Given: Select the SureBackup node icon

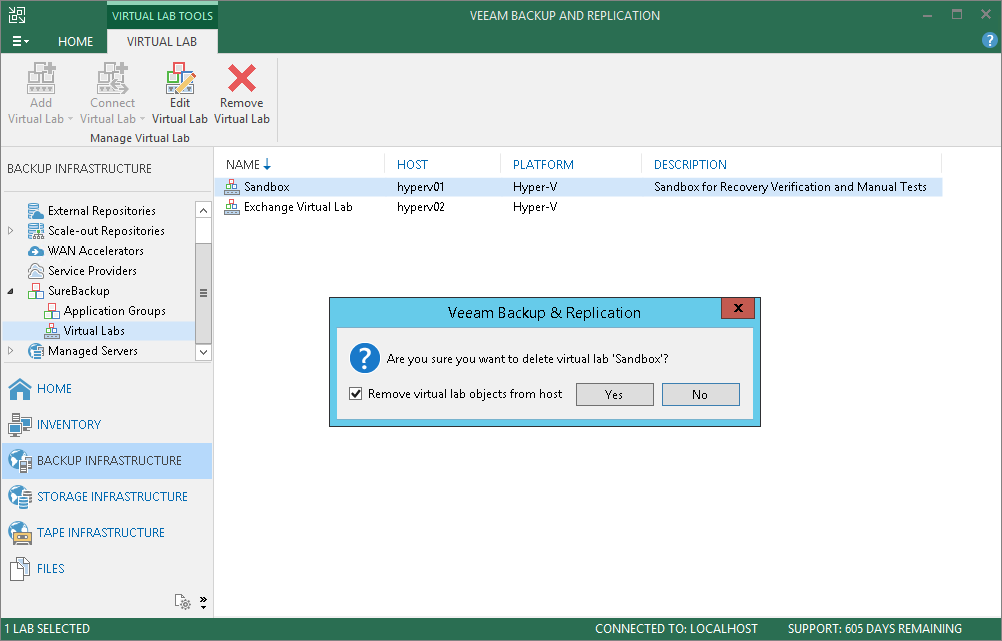Looking at the screenshot, I should tap(36, 291).
